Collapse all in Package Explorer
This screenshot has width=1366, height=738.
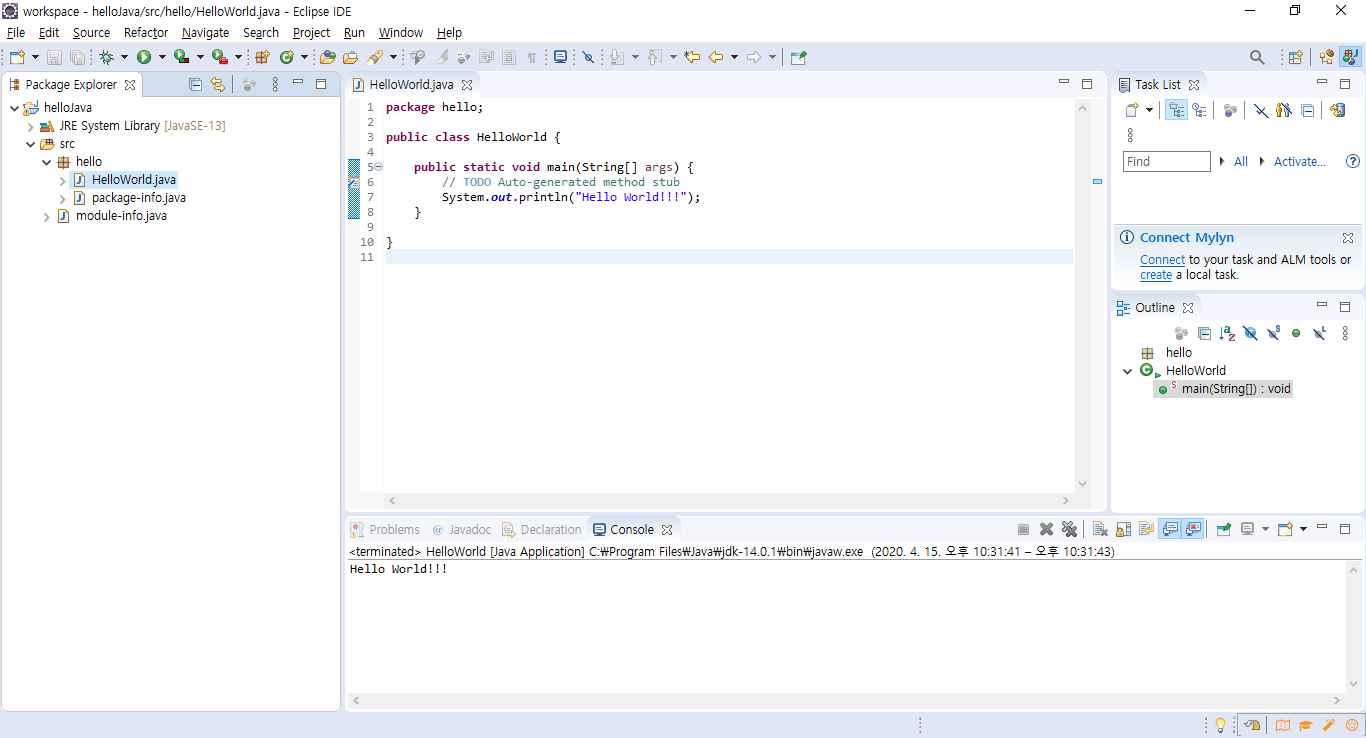(x=196, y=85)
